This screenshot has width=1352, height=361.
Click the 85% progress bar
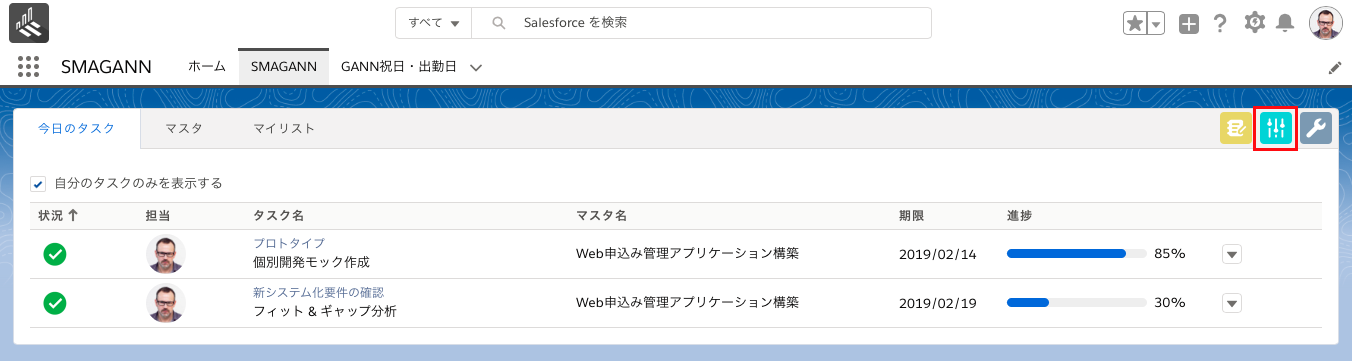point(1076,254)
